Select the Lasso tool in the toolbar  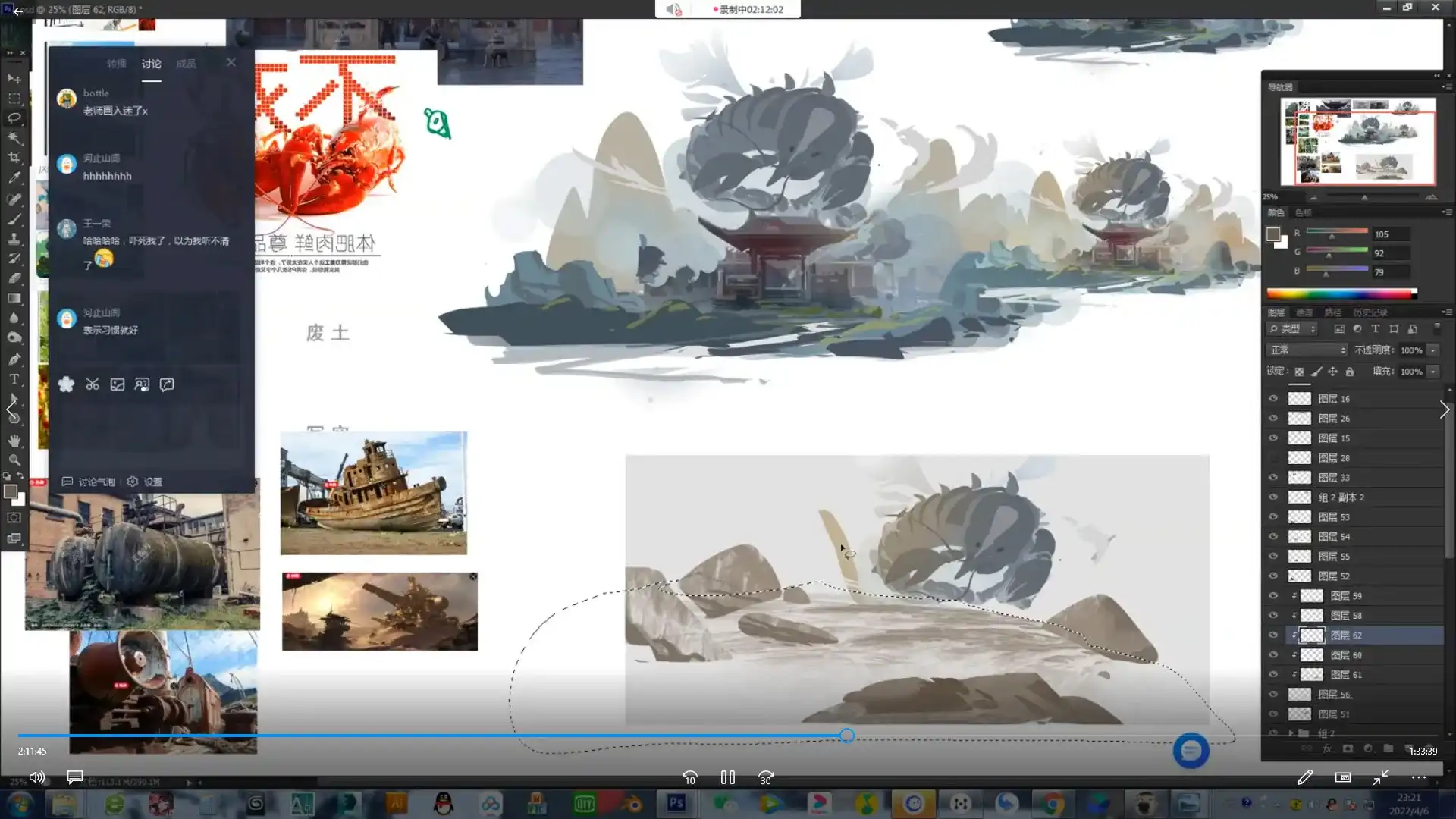click(15, 118)
